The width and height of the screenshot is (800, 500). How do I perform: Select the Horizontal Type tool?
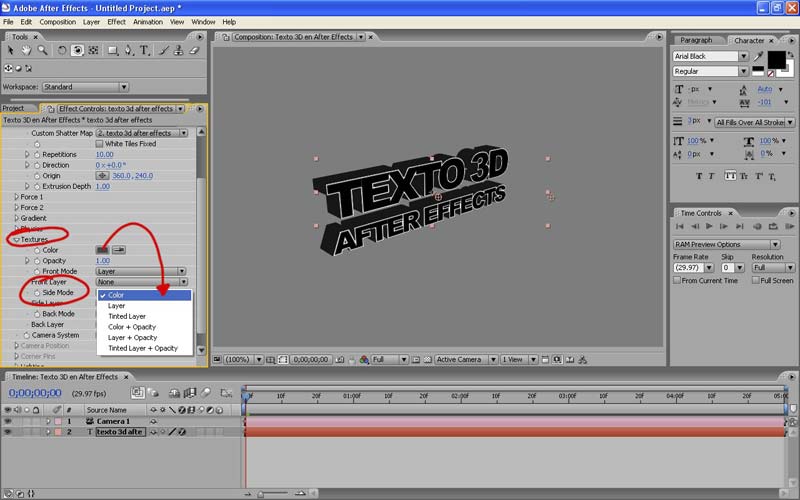pyautogui.click(x=145, y=50)
